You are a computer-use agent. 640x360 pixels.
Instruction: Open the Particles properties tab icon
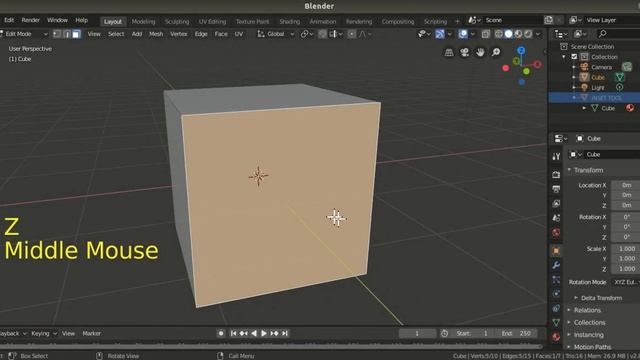pos(556,280)
